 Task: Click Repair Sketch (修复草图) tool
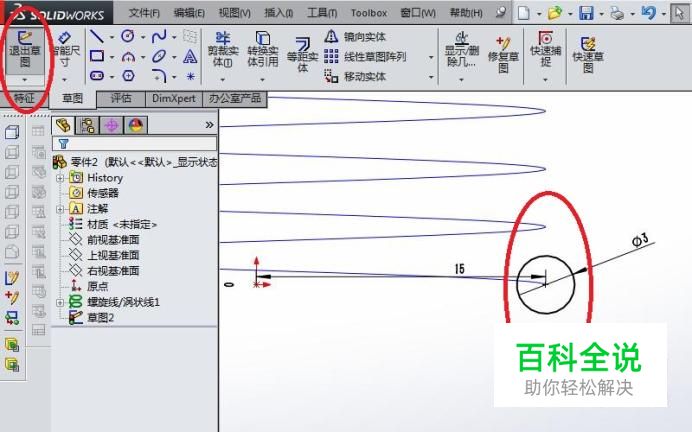pos(503,55)
